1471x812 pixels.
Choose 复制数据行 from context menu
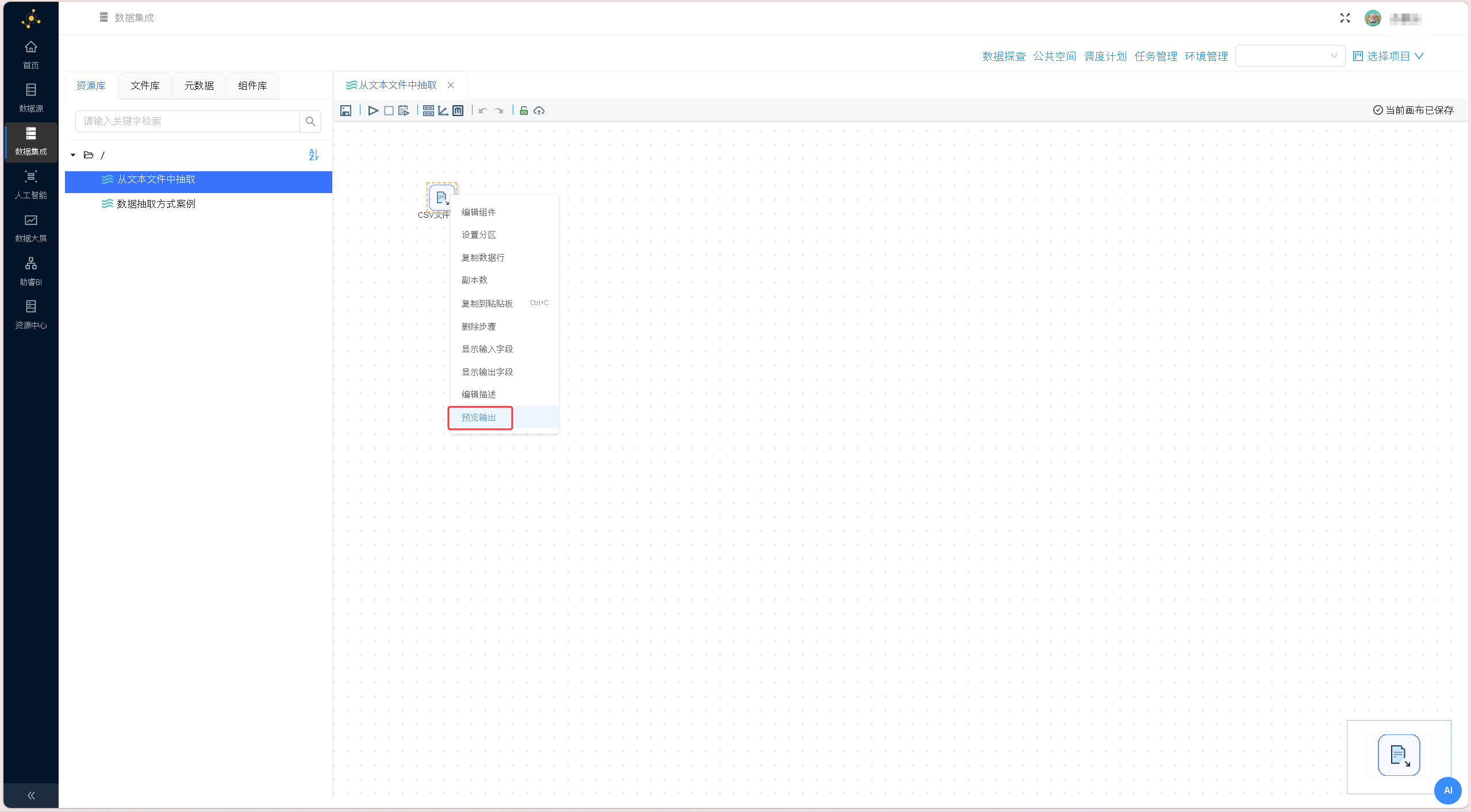[x=504, y=257]
